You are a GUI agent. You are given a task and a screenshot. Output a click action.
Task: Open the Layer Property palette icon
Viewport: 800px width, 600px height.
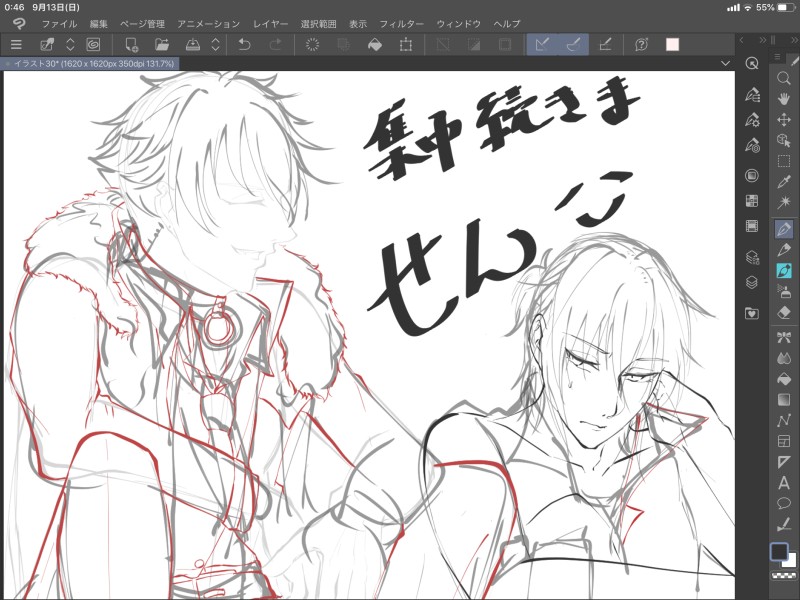pyautogui.click(x=752, y=258)
